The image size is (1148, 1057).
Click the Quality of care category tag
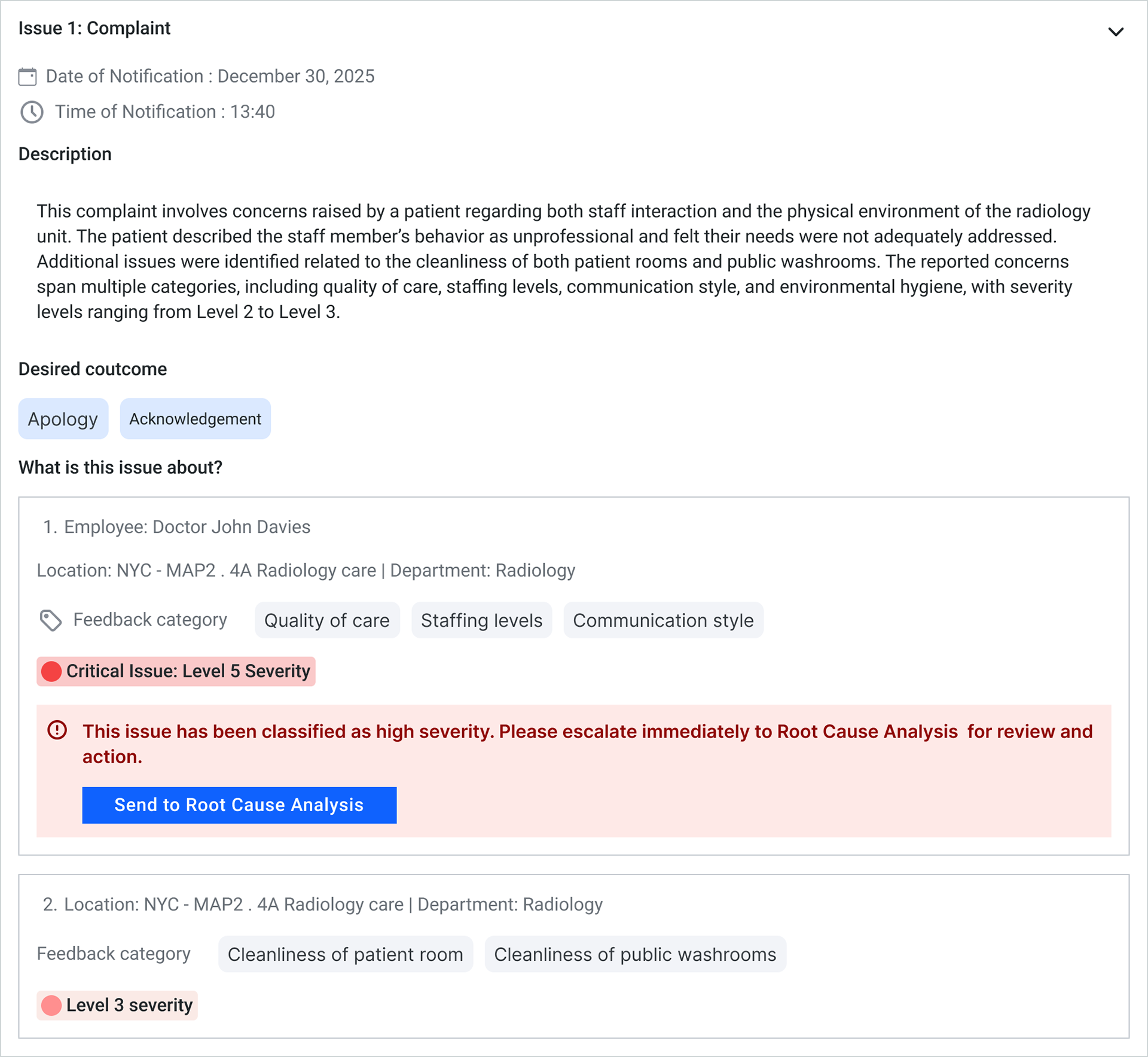coord(327,620)
